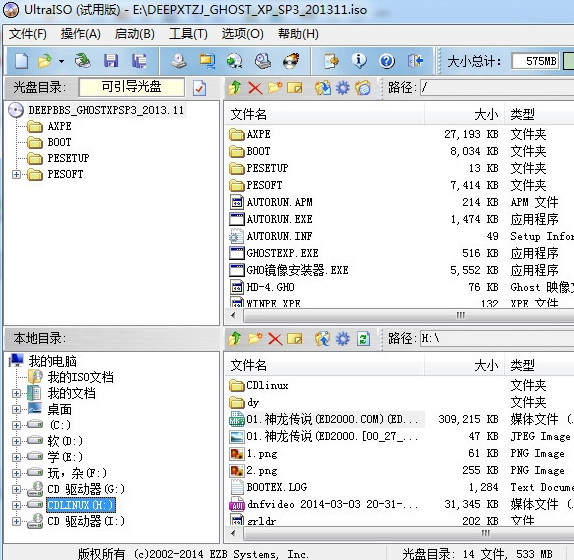Create new folder in local panel
The height and width of the screenshot is (560, 574).
point(255,339)
